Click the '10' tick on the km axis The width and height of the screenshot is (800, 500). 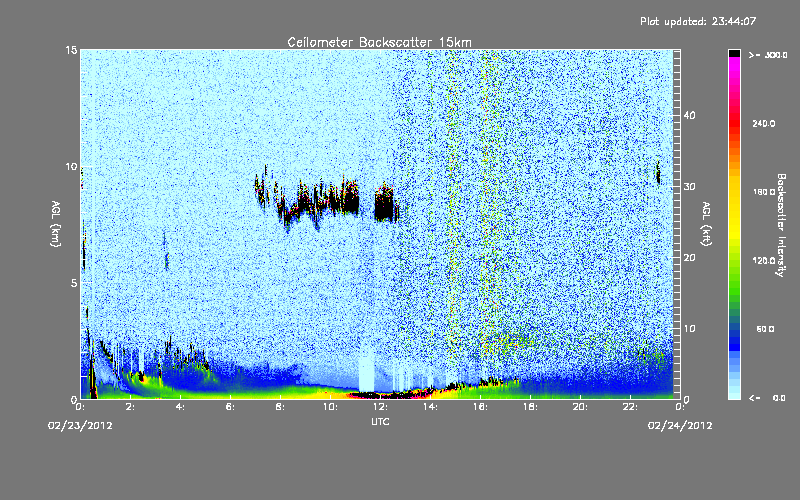71,166
